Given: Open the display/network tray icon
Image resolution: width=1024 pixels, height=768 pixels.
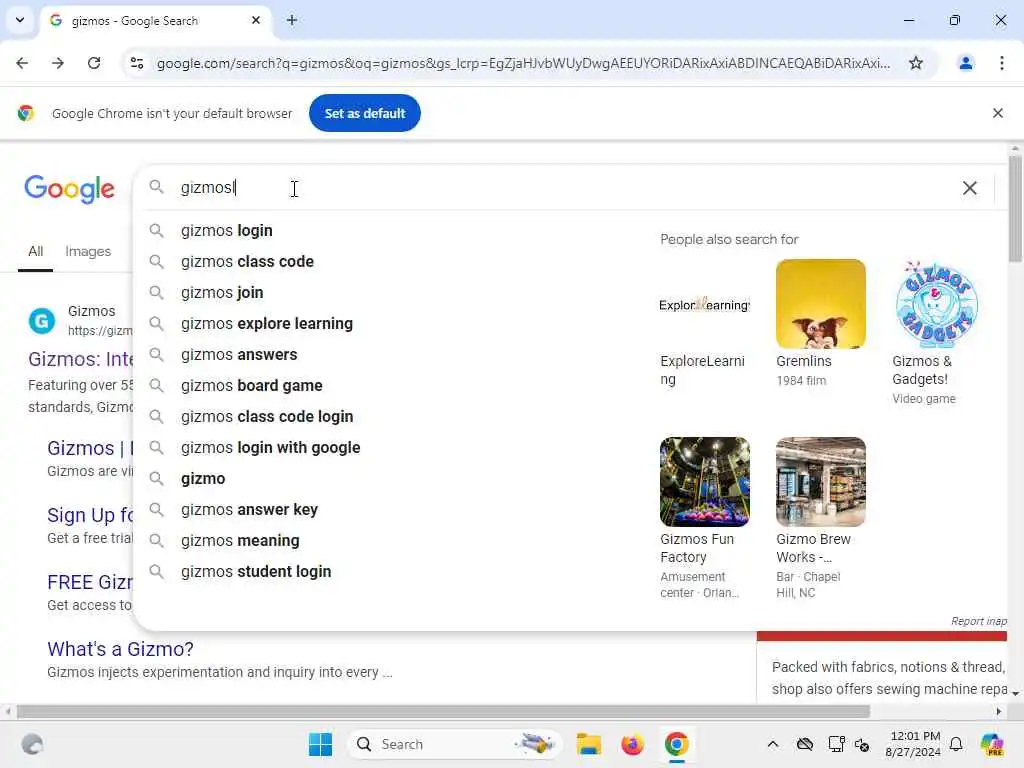Looking at the screenshot, I should (836, 744).
